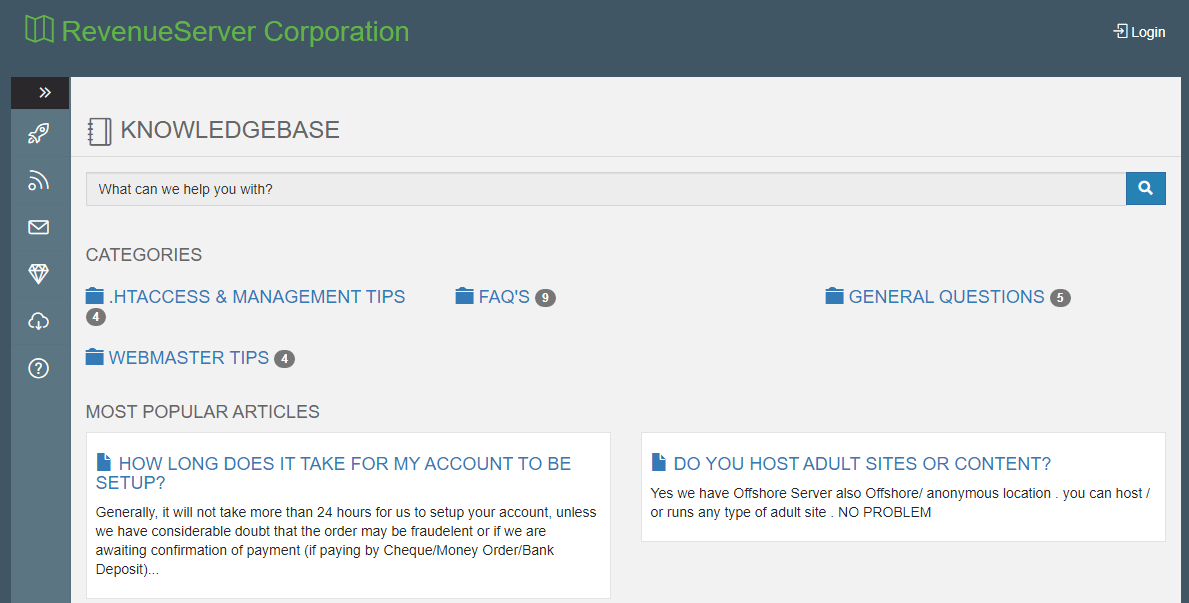Screen dimensions: 1189x603
Task: Click the 'Generally, it will not take' excerpt
Action: point(346,541)
